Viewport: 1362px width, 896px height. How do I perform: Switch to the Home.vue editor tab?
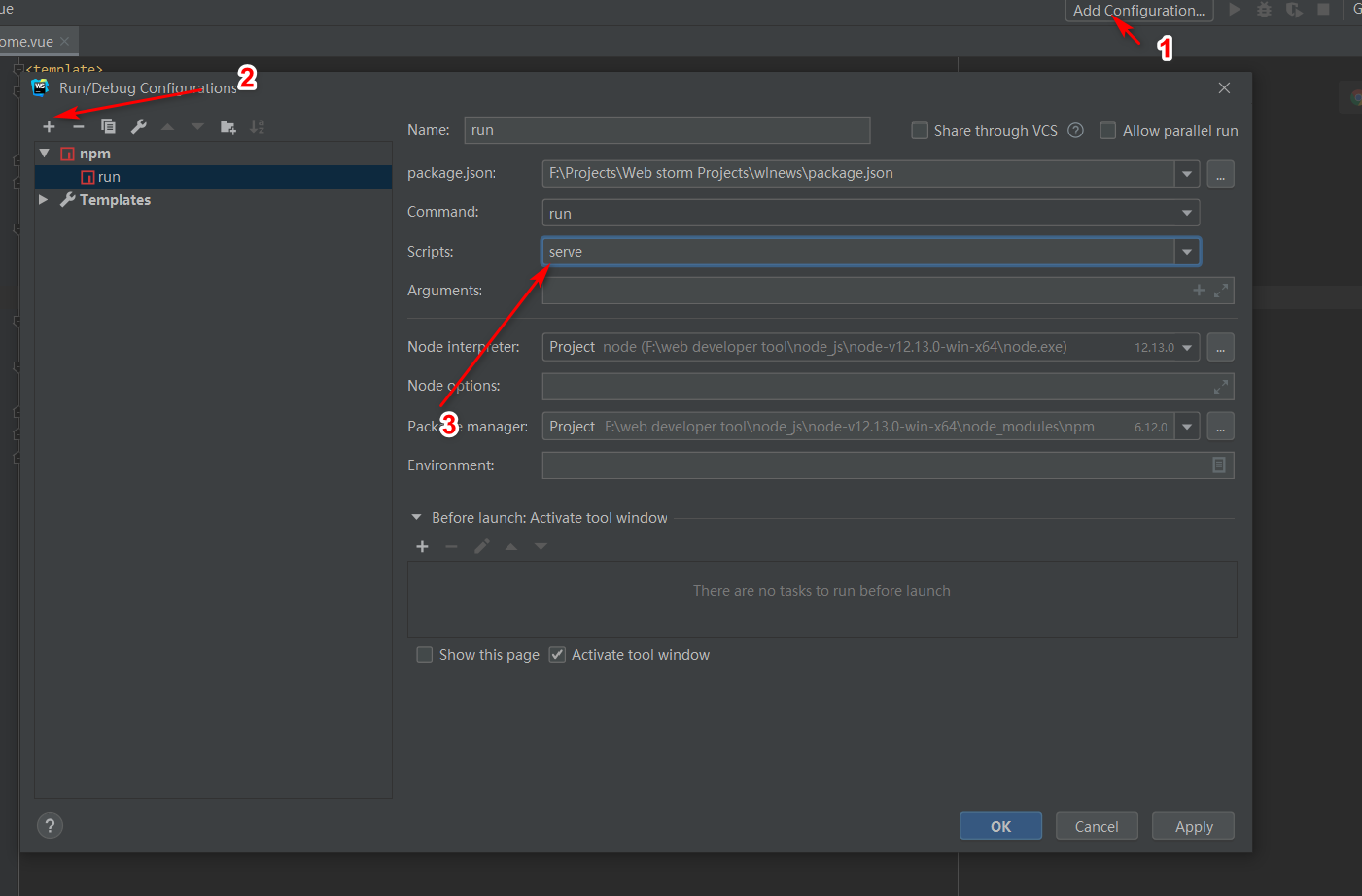pos(27,42)
